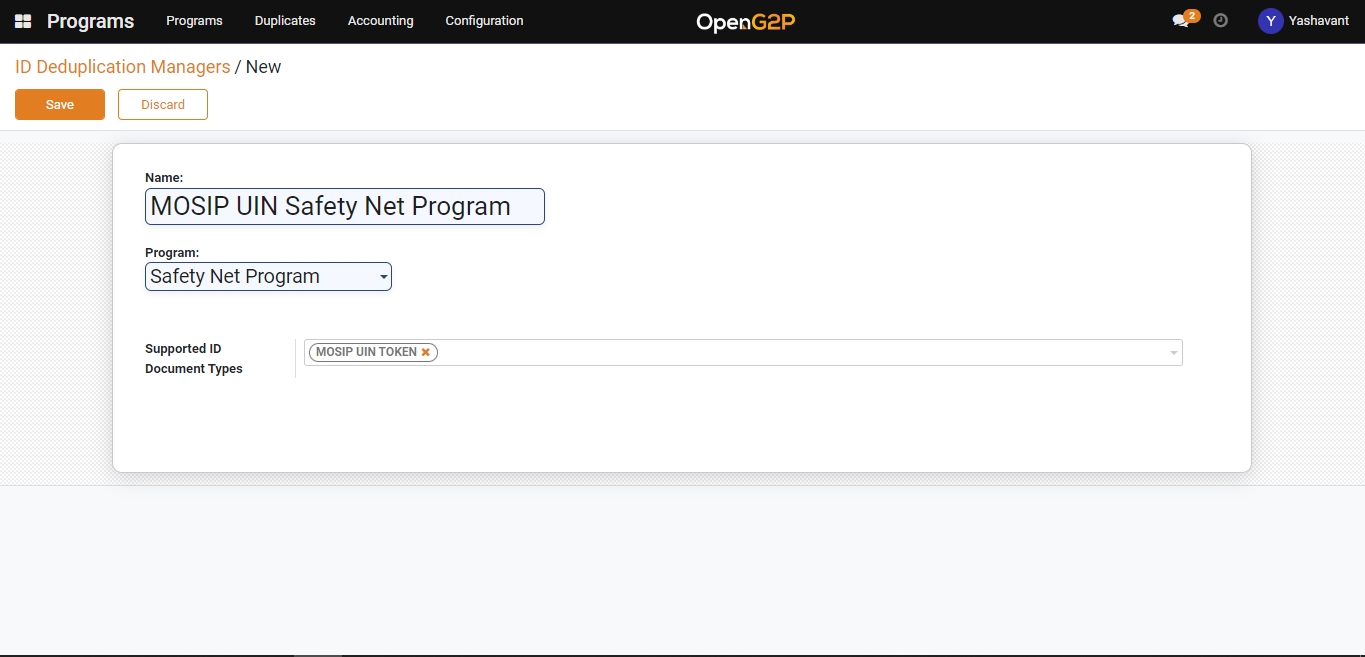
Task: Open the Configuration menu
Action: coord(484,21)
